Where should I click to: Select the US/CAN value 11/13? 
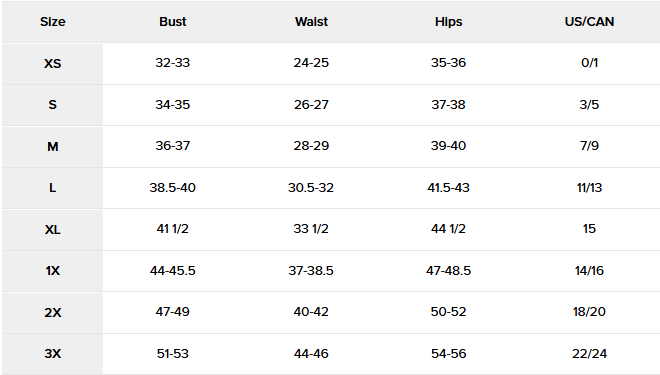click(x=589, y=188)
